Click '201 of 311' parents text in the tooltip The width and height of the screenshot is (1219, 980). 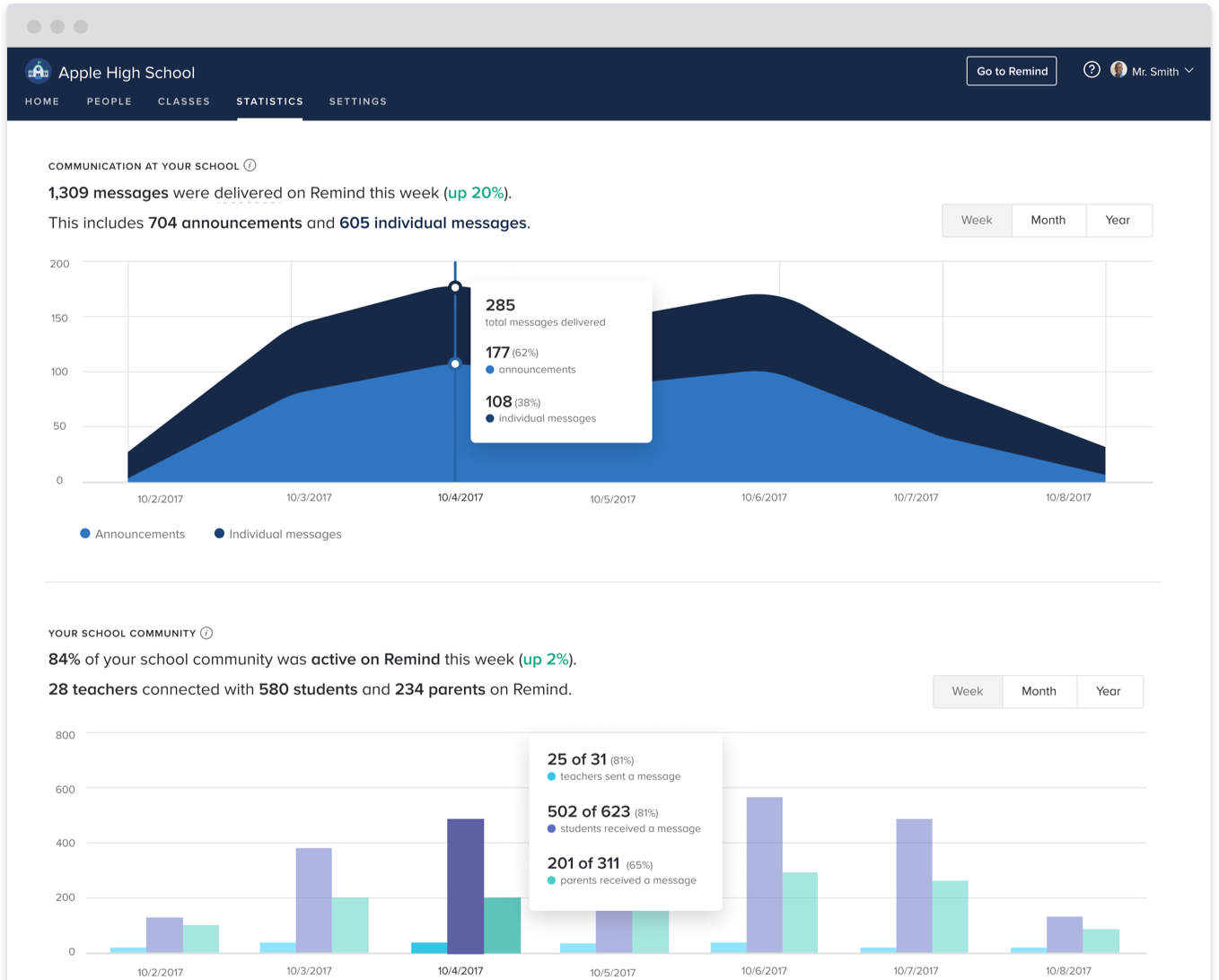[x=583, y=863]
